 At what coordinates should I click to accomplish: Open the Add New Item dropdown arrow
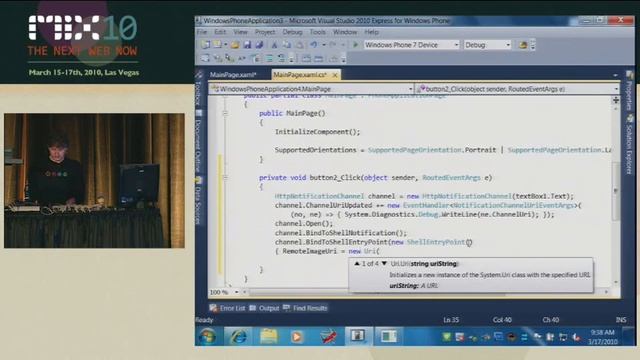point(225,45)
